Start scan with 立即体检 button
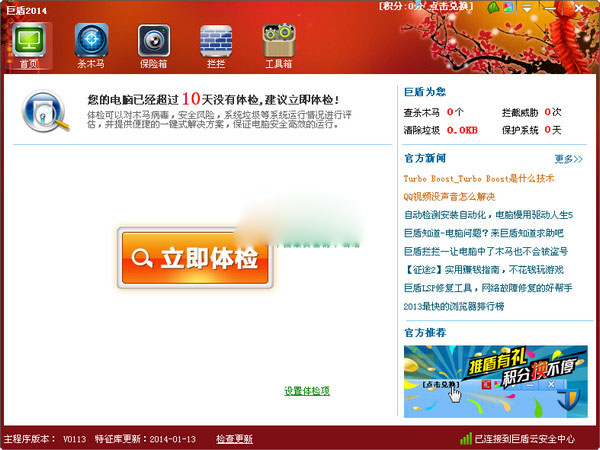The height and width of the screenshot is (450, 600). pos(193,258)
